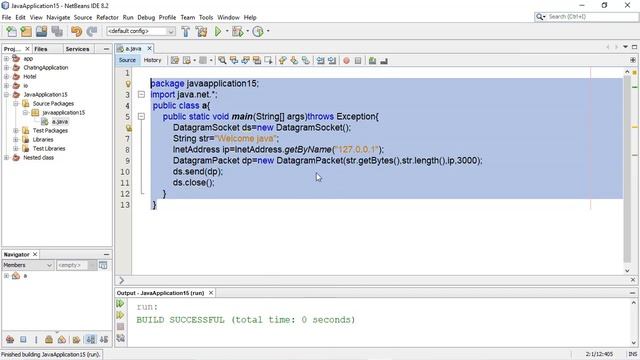
Task: Click the Debug Project toolbar icon
Action: pyautogui.click(x=238, y=31)
